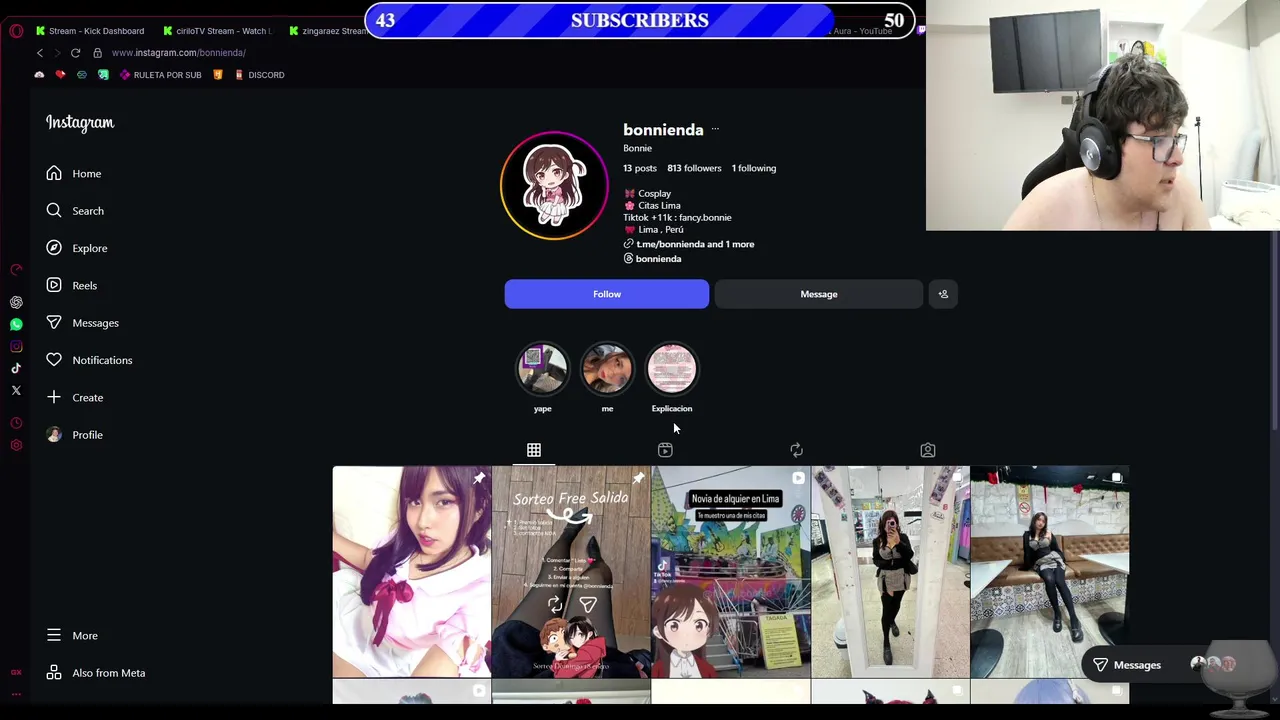Image resolution: width=1280 pixels, height=720 pixels.
Task: Open floating Messages widget at bottom right
Action: [x=1165, y=665]
